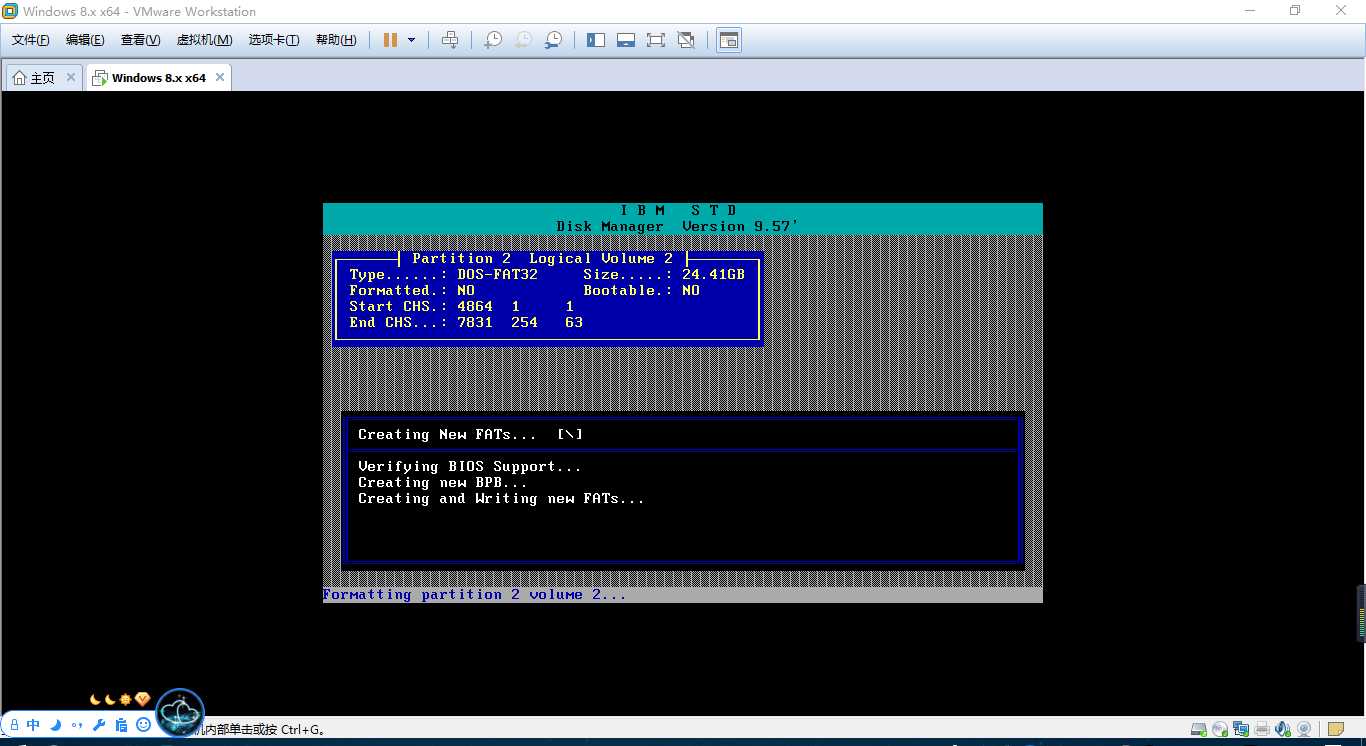The width and height of the screenshot is (1366, 746).
Task: Open the 查看(V) menu
Action: (x=140, y=40)
